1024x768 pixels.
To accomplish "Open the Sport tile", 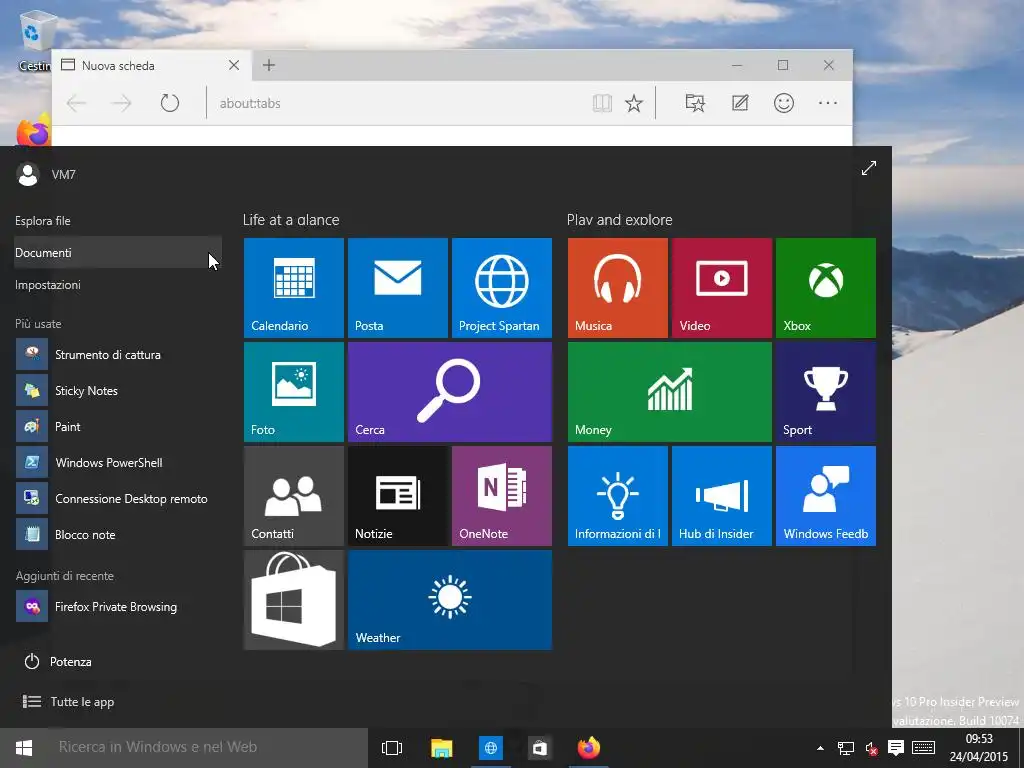I will 825,392.
